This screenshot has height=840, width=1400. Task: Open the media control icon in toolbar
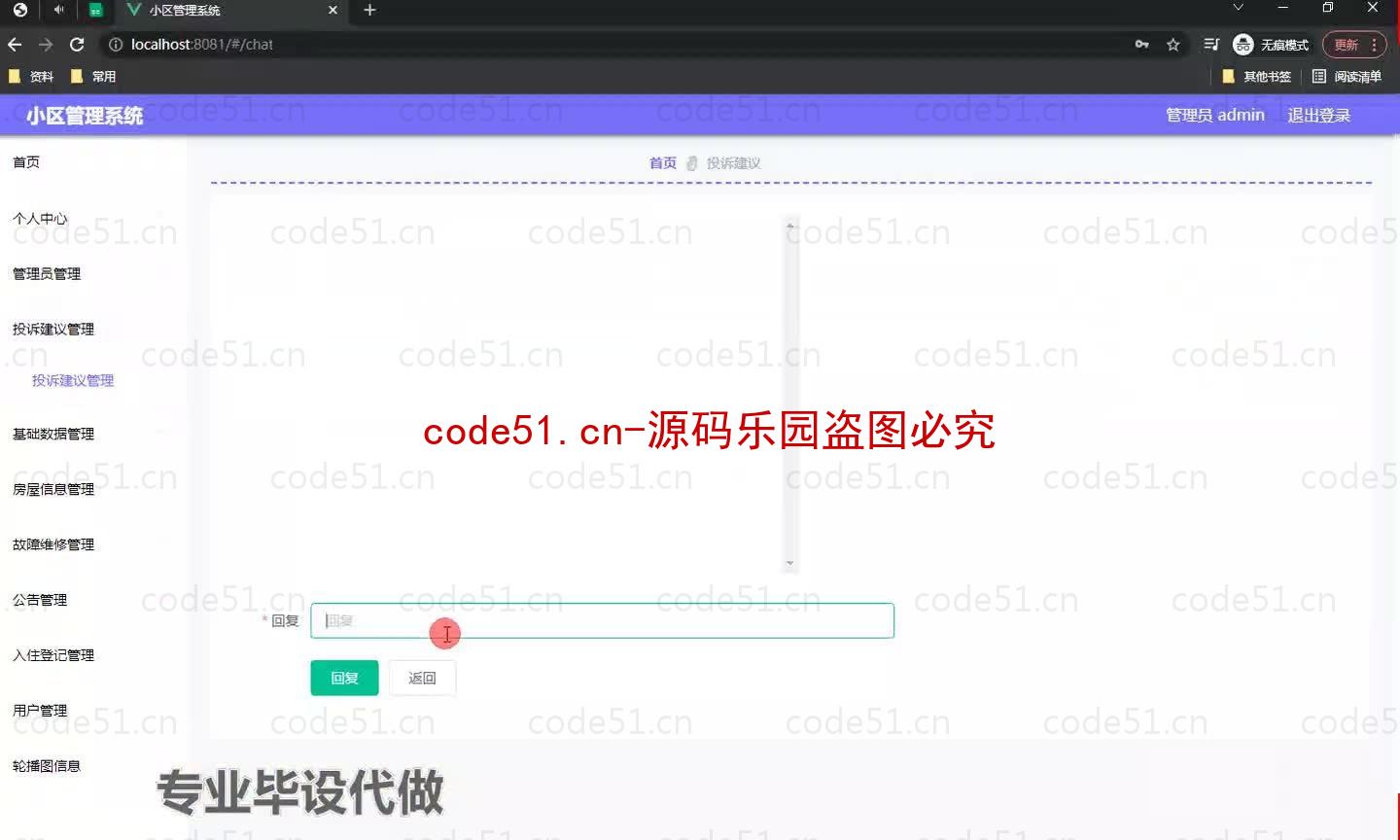[1211, 45]
